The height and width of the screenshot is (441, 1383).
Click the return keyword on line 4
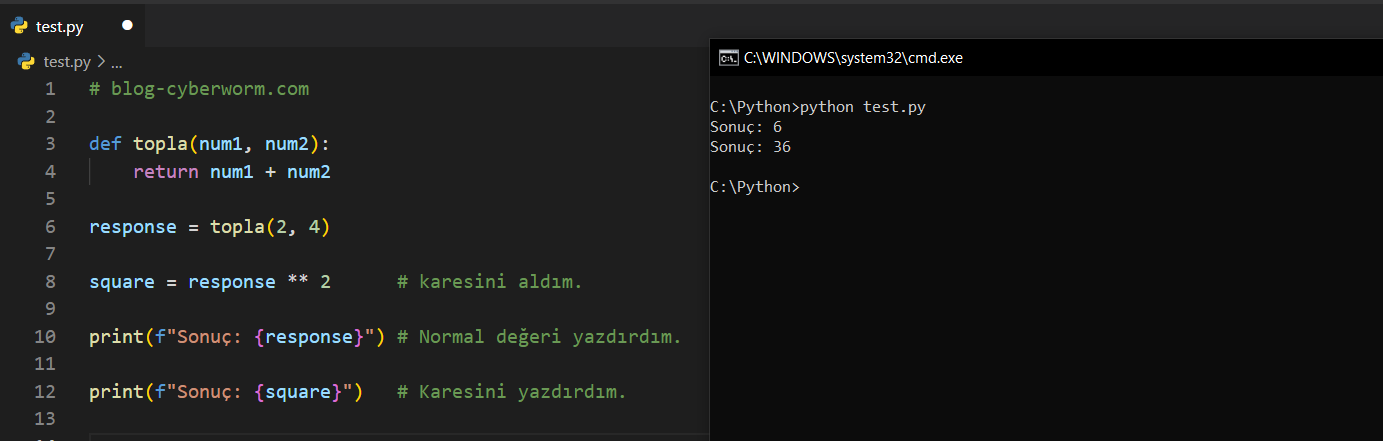point(165,172)
